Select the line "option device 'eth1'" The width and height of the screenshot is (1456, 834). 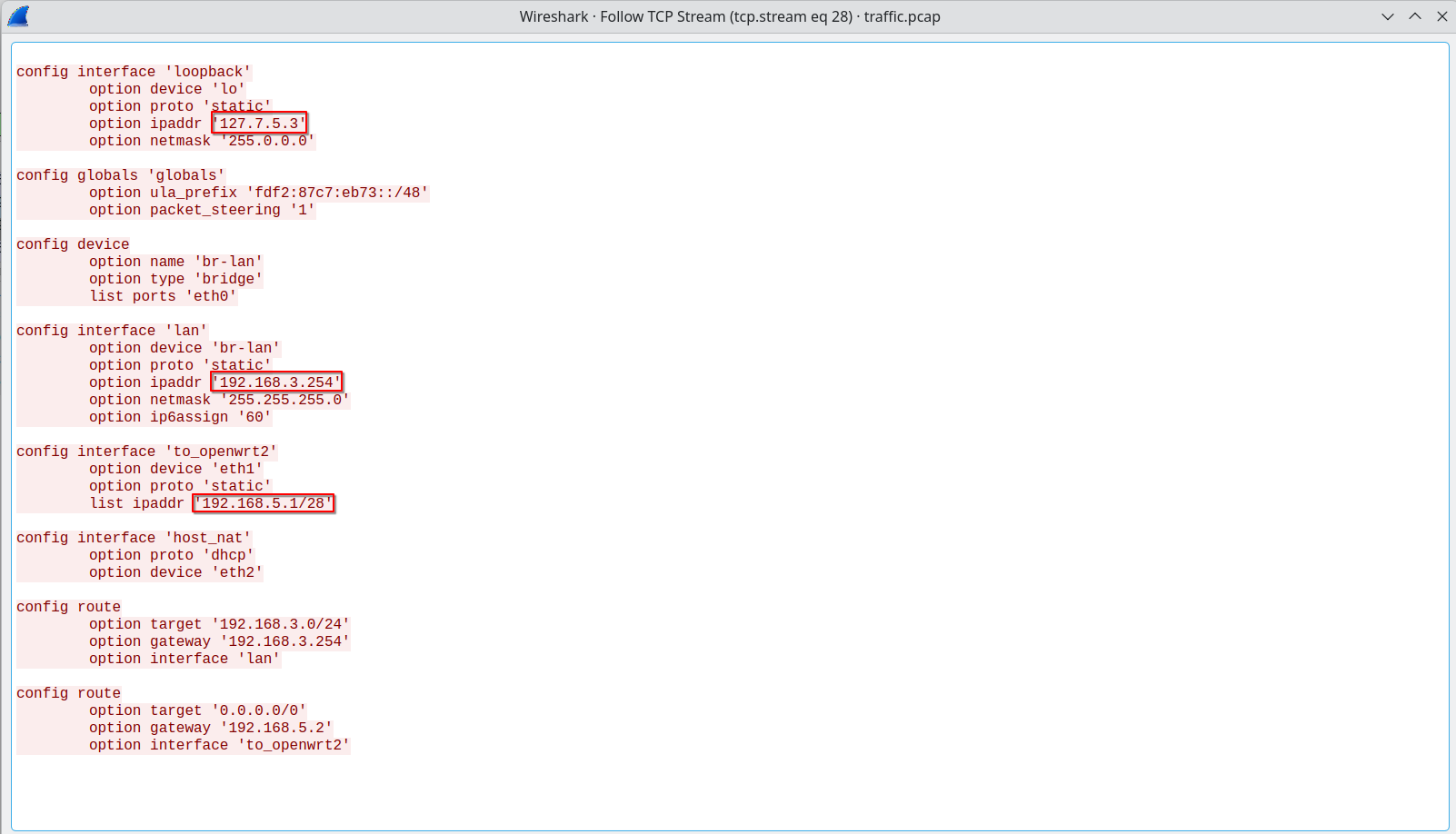click(x=175, y=469)
